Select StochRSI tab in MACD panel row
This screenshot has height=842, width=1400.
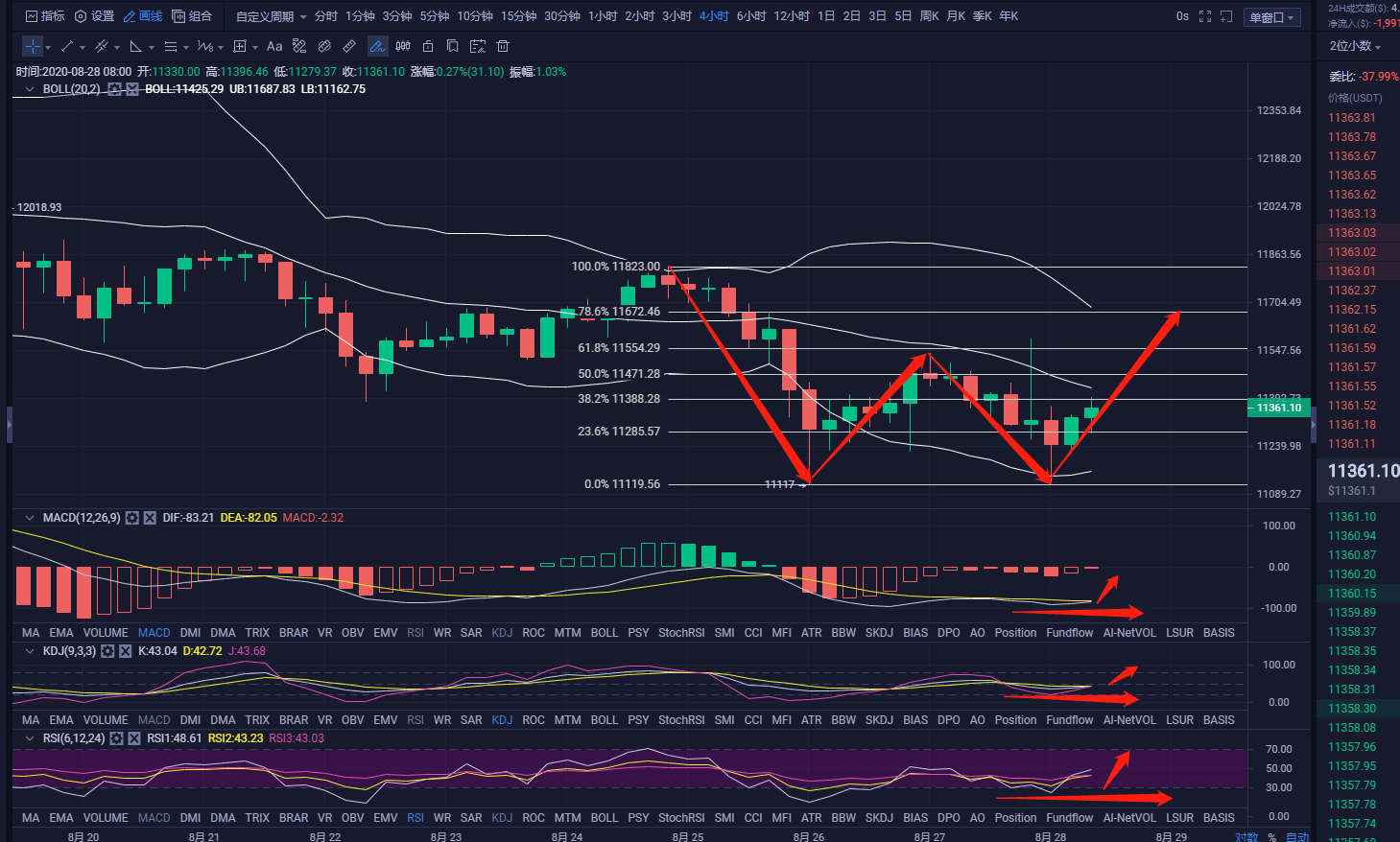(681, 633)
